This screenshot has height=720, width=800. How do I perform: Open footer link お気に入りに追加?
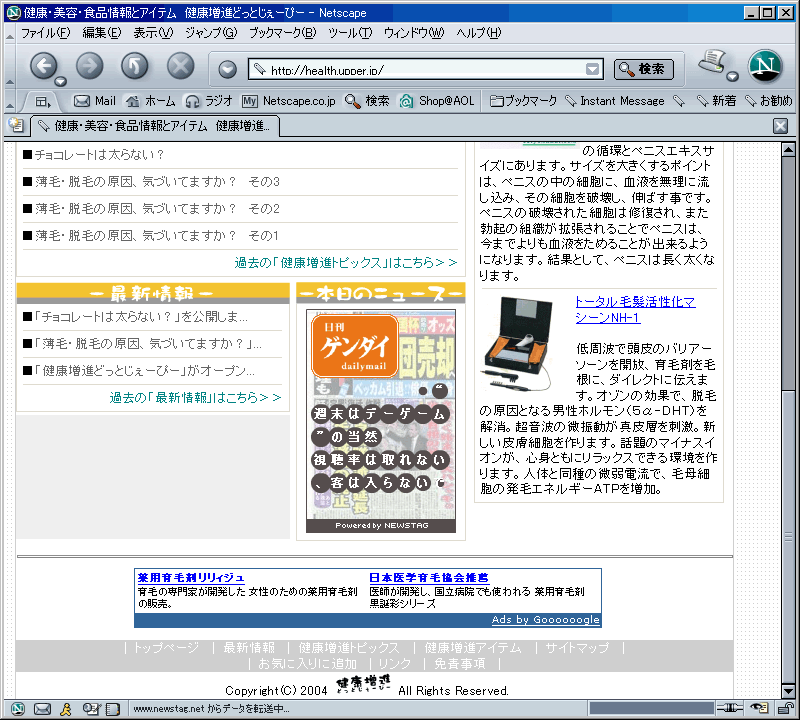[307, 663]
